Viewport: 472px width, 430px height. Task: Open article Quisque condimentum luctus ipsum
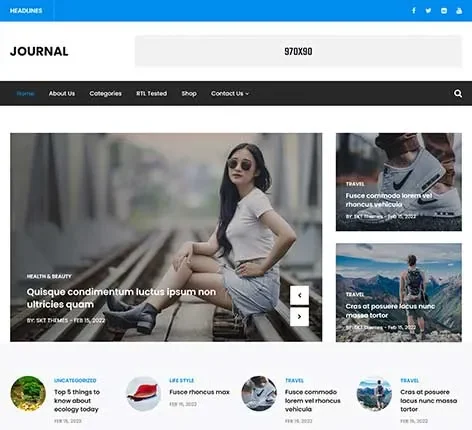pyautogui.click(x=121, y=298)
